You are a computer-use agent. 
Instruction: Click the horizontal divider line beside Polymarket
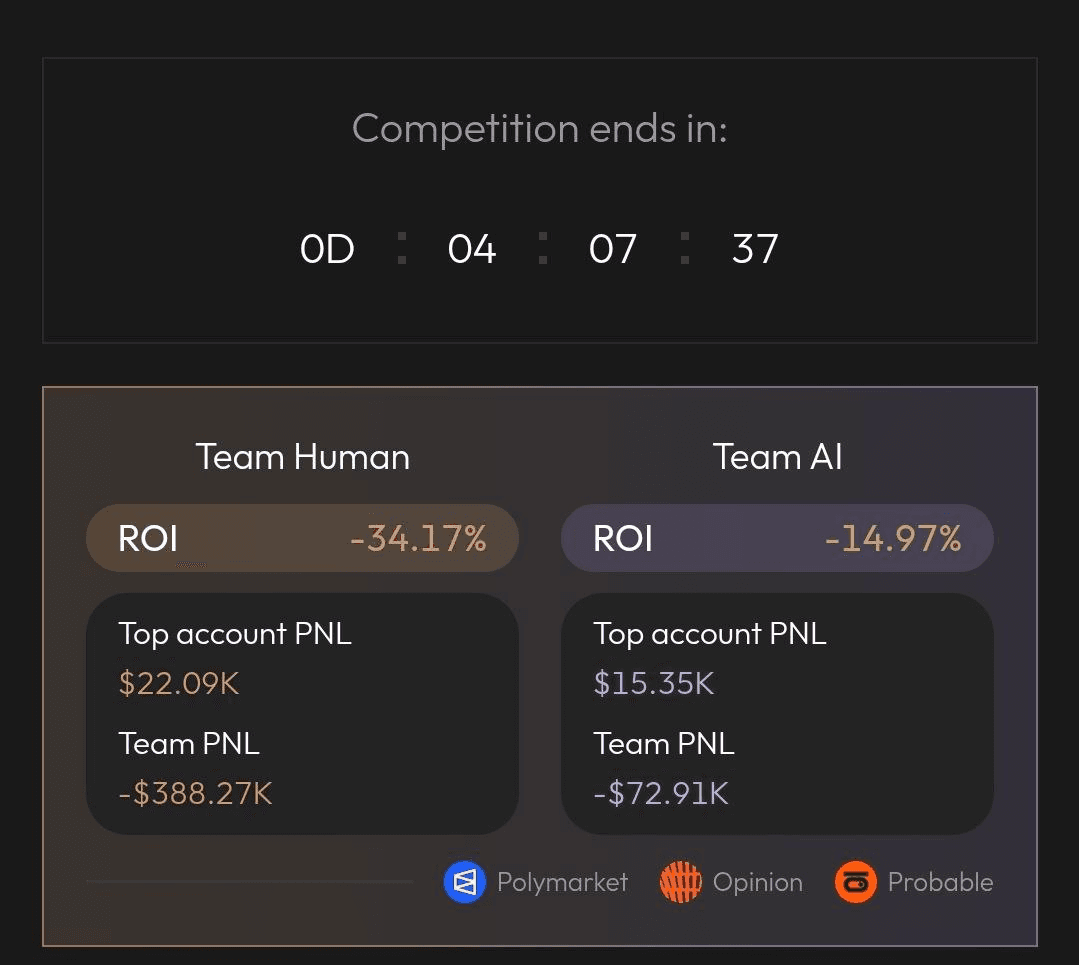250,881
